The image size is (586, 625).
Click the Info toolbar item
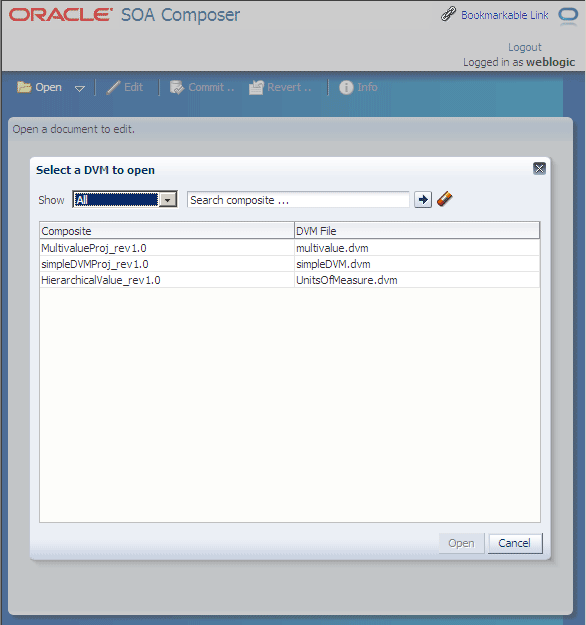pos(358,87)
